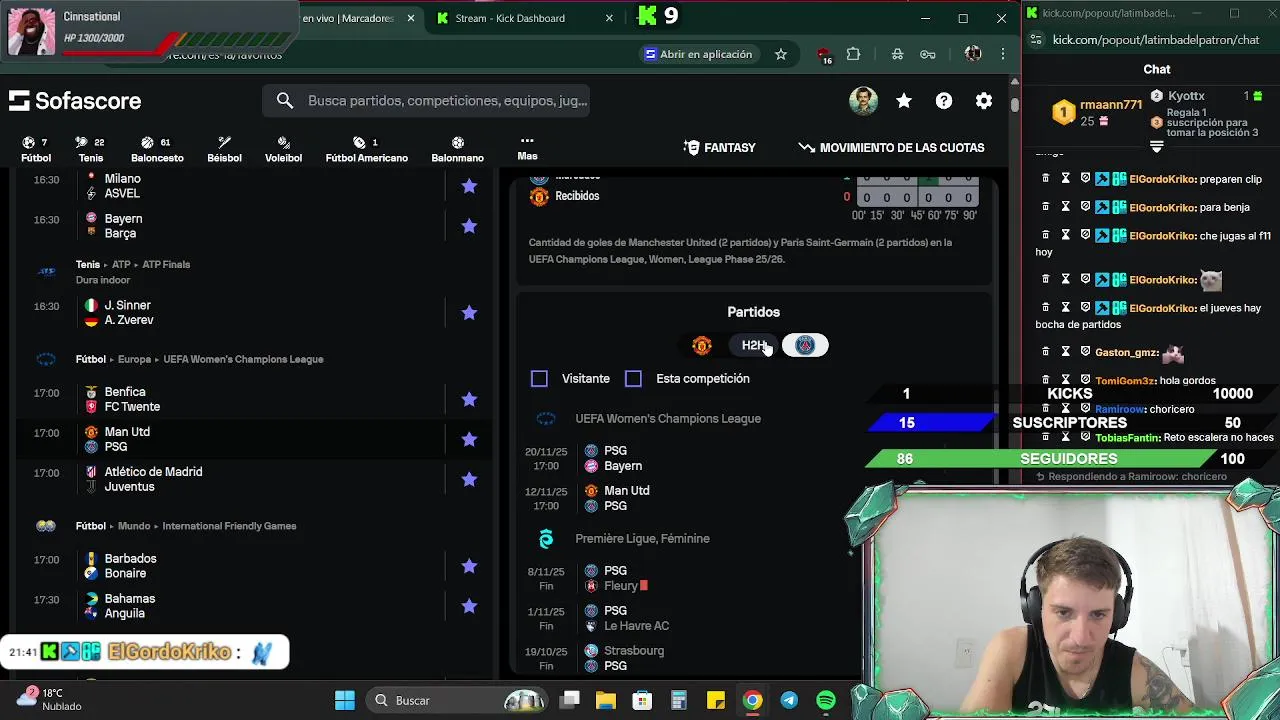The image size is (1280, 720).
Task: Open the password manager key icon
Action: click(x=927, y=54)
